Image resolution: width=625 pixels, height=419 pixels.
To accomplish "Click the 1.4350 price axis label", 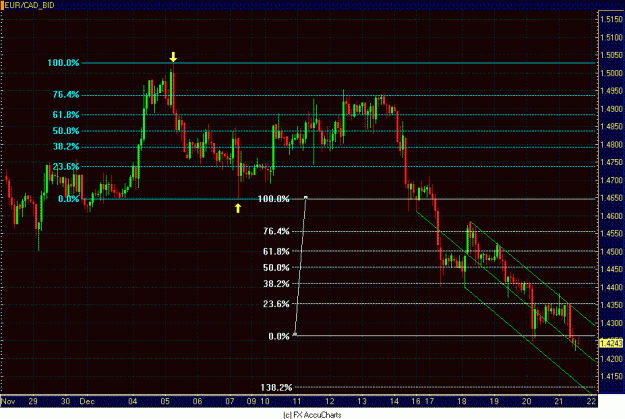I will coord(611,305).
